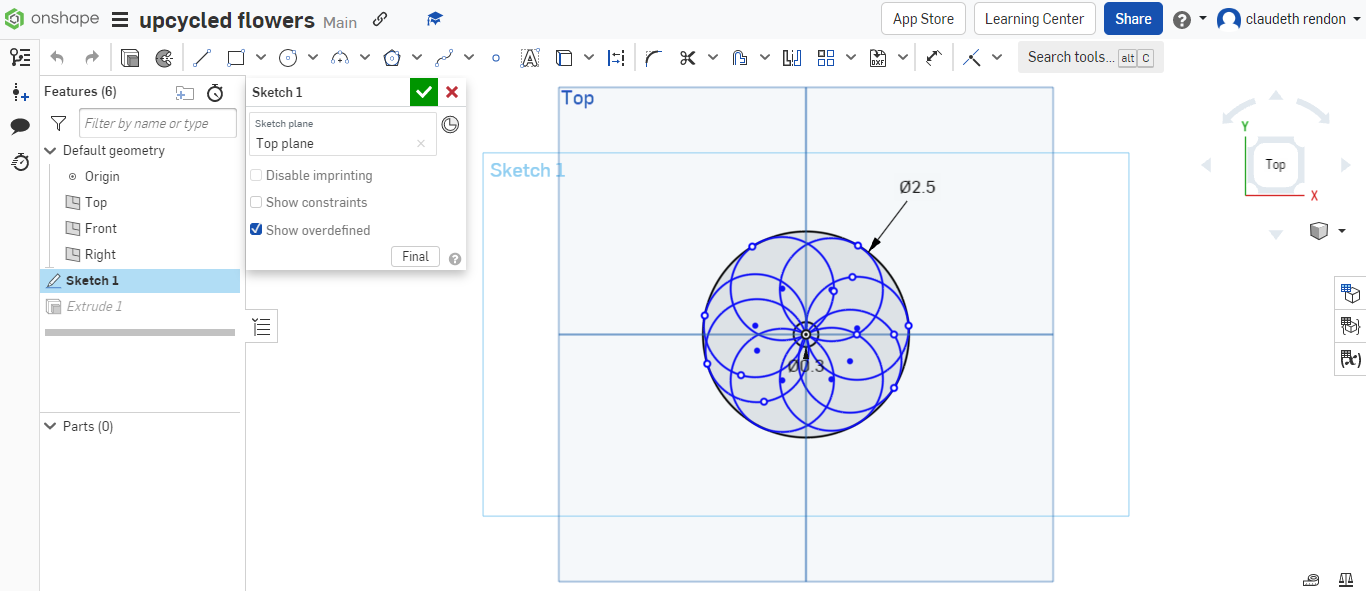This screenshot has width=1366, height=591.
Task: Open claudeth rendon user menu
Action: click(x=1288, y=19)
